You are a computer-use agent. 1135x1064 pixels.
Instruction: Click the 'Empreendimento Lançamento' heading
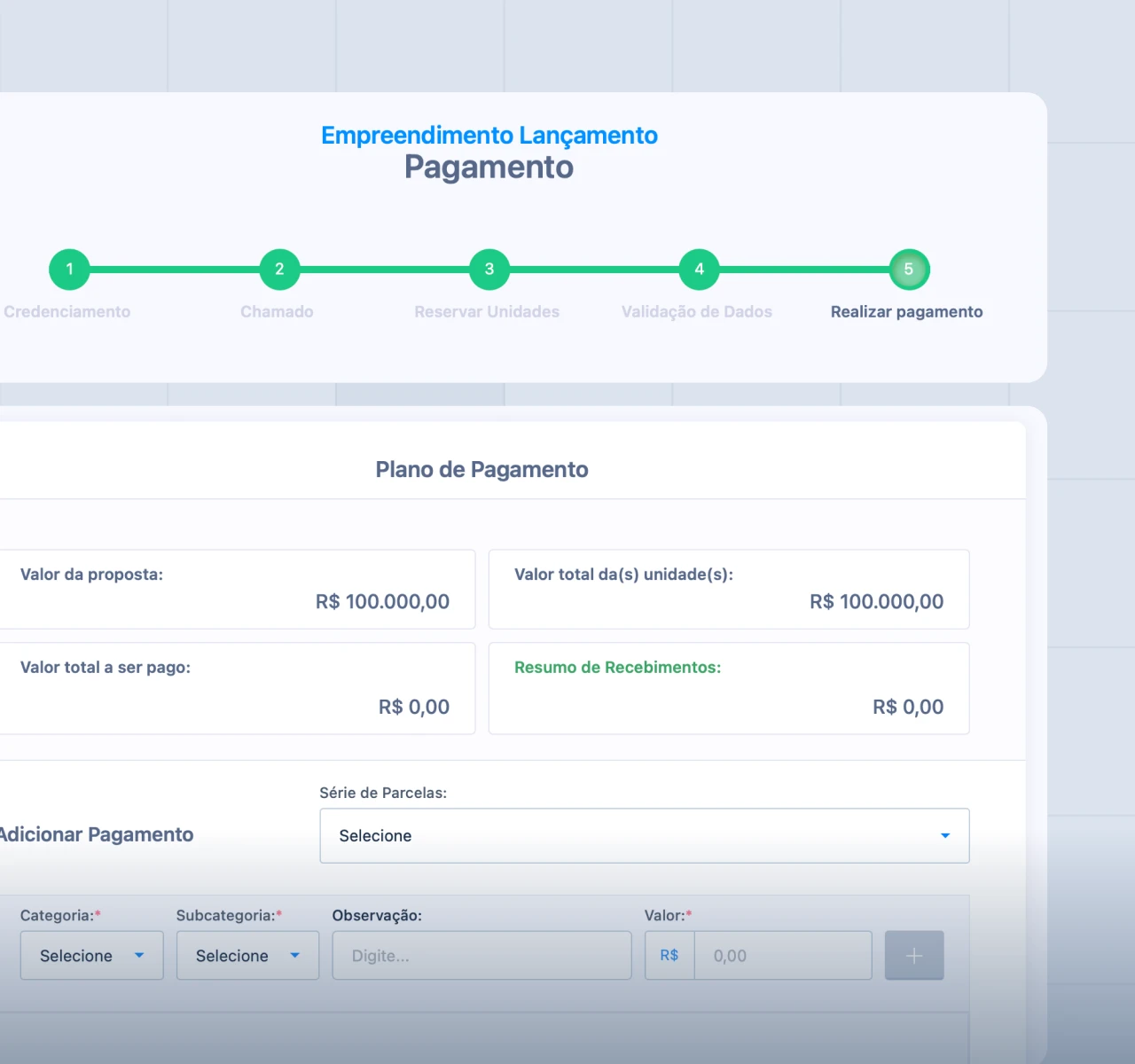[489, 135]
